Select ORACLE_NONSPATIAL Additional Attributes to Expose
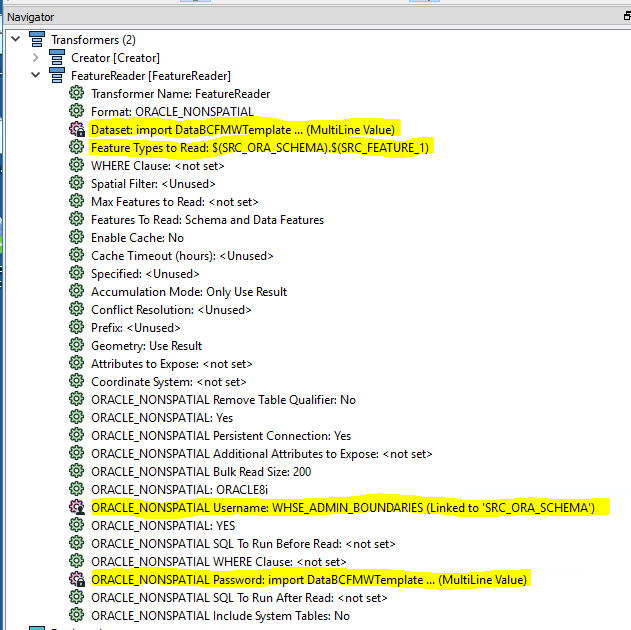The width and height of the screenshot is (631, 630). (262, 454)
